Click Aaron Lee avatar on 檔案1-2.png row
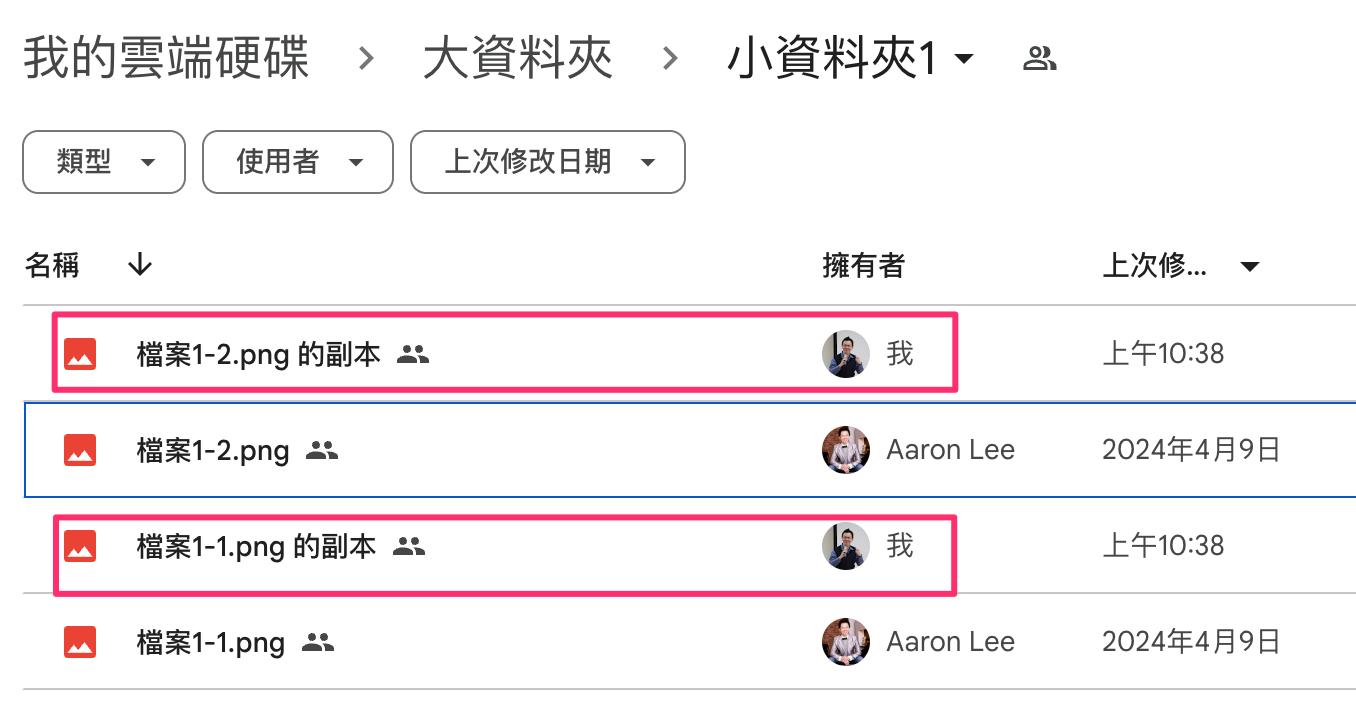Viewport: 1356px width, 706px height. click(845, 450)
